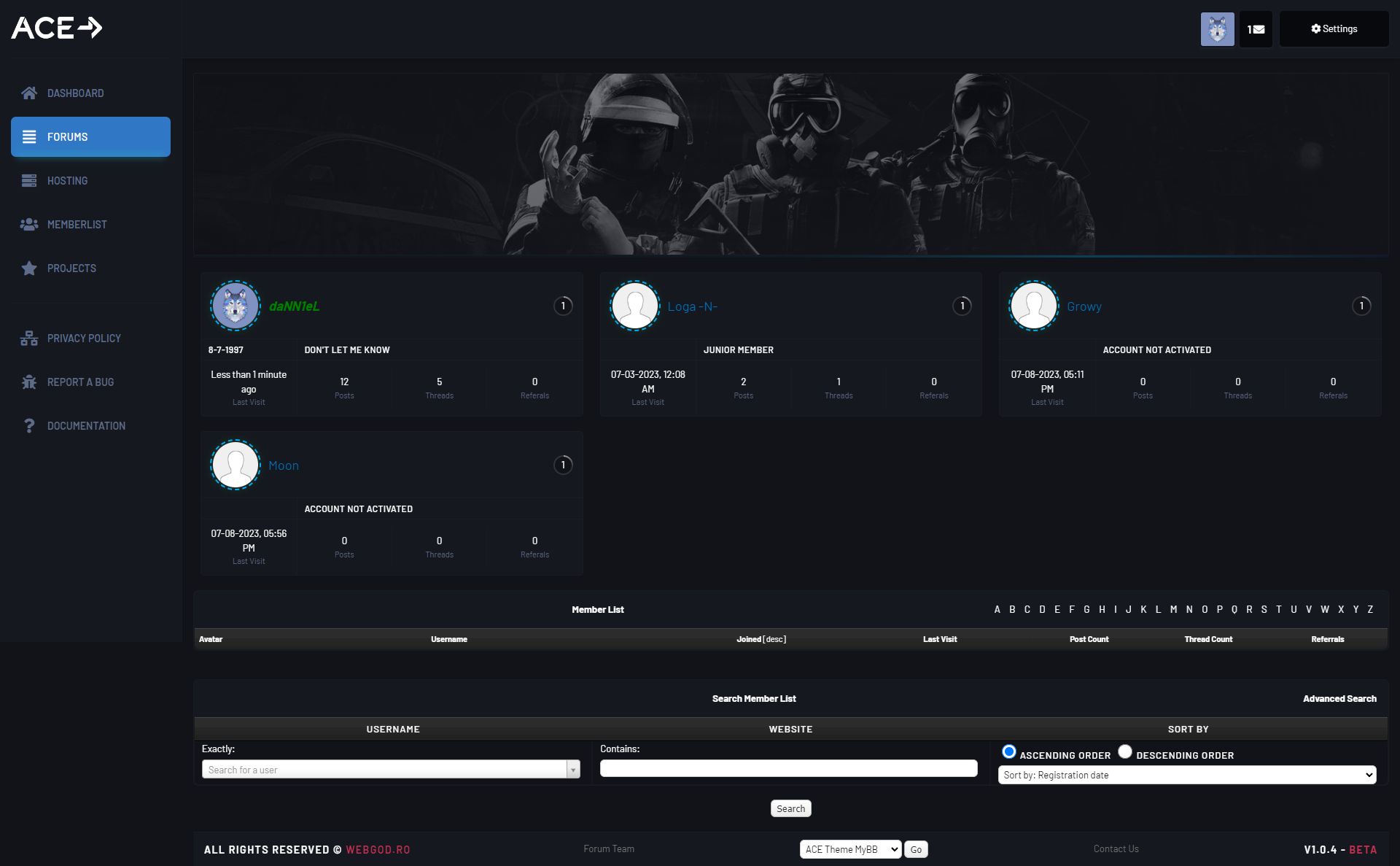The height and width of the screenshot is (866, 1400).
Task: Click the Projects star icon
Action: (x=29, y=268)
